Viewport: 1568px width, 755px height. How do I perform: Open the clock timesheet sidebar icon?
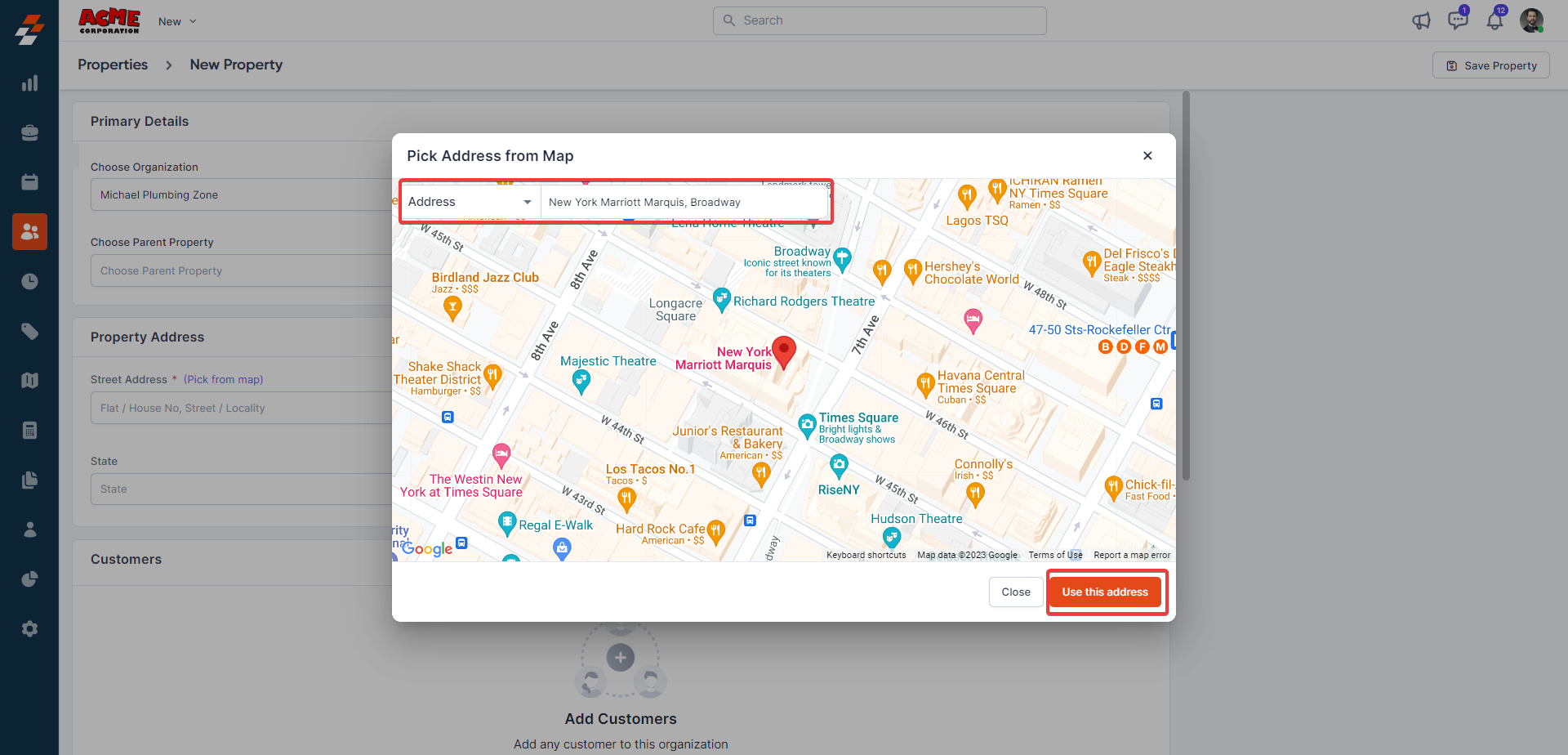point(29,281)
